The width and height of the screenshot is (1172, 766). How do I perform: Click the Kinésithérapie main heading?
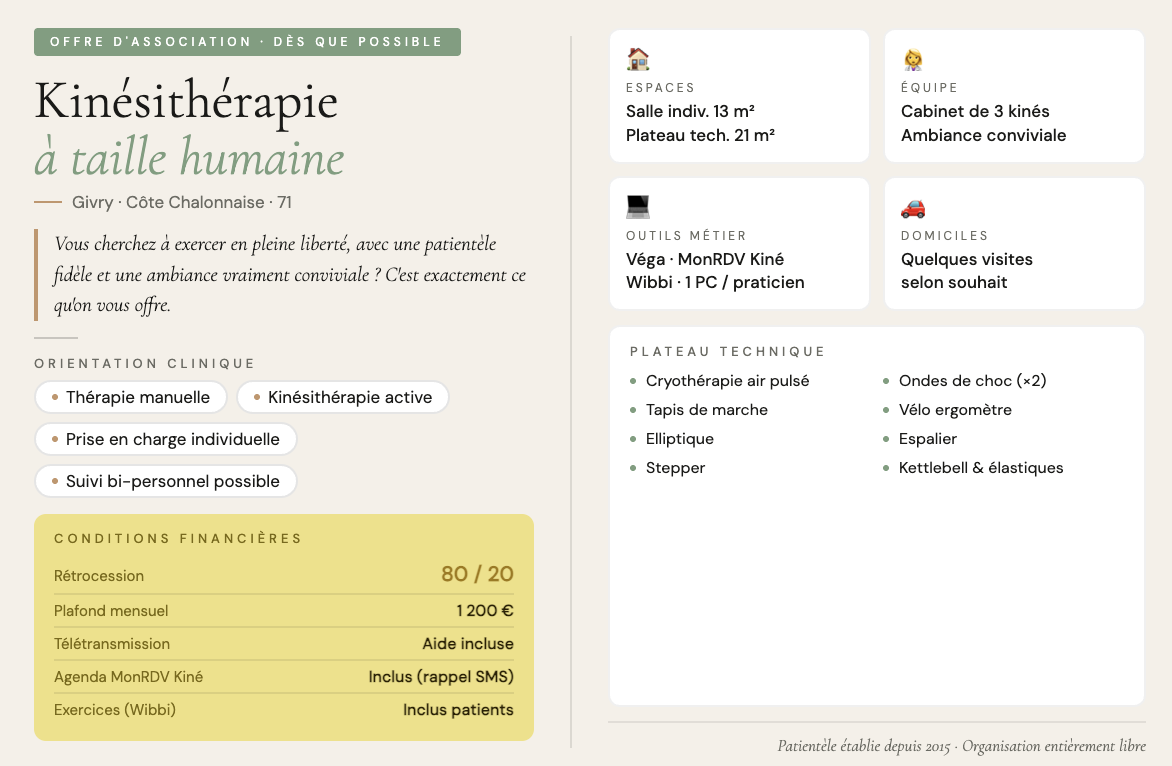[186, 102]
